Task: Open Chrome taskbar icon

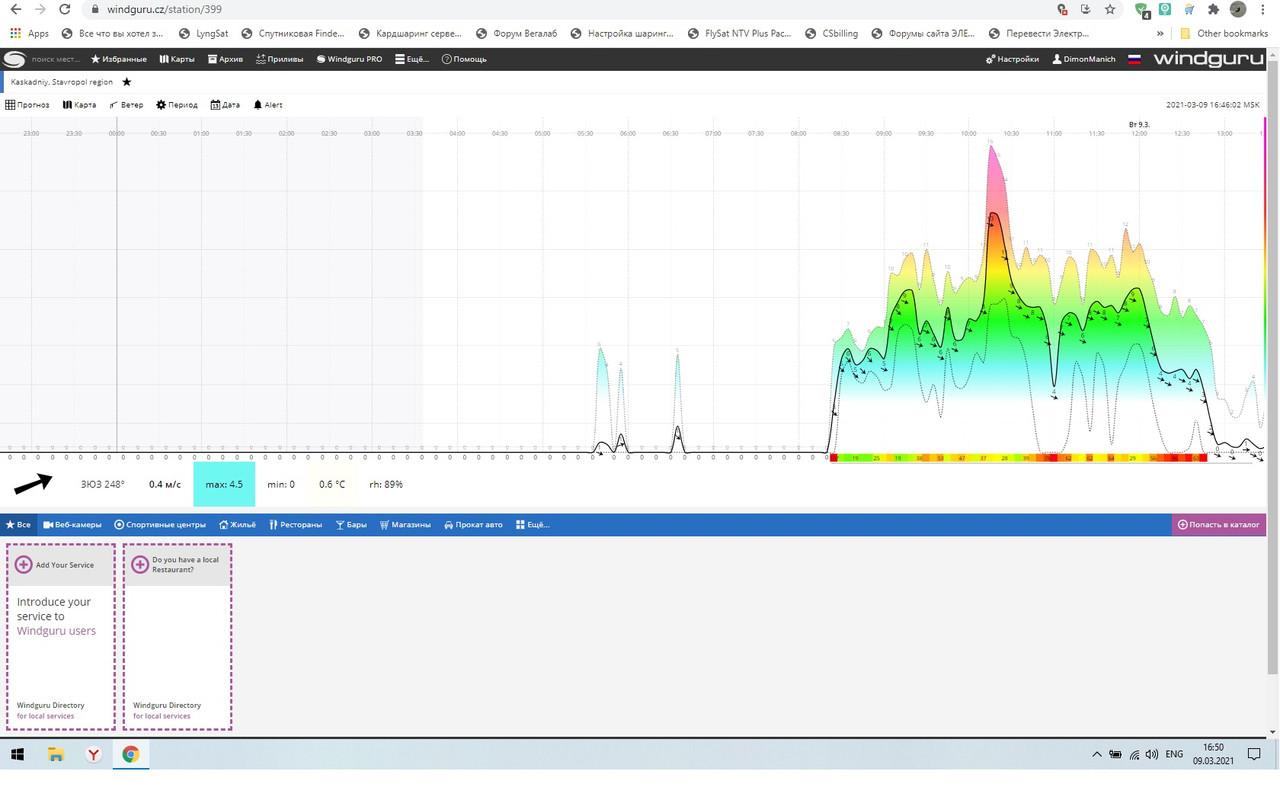Action: pyautogui.click(x=130, y=755)
